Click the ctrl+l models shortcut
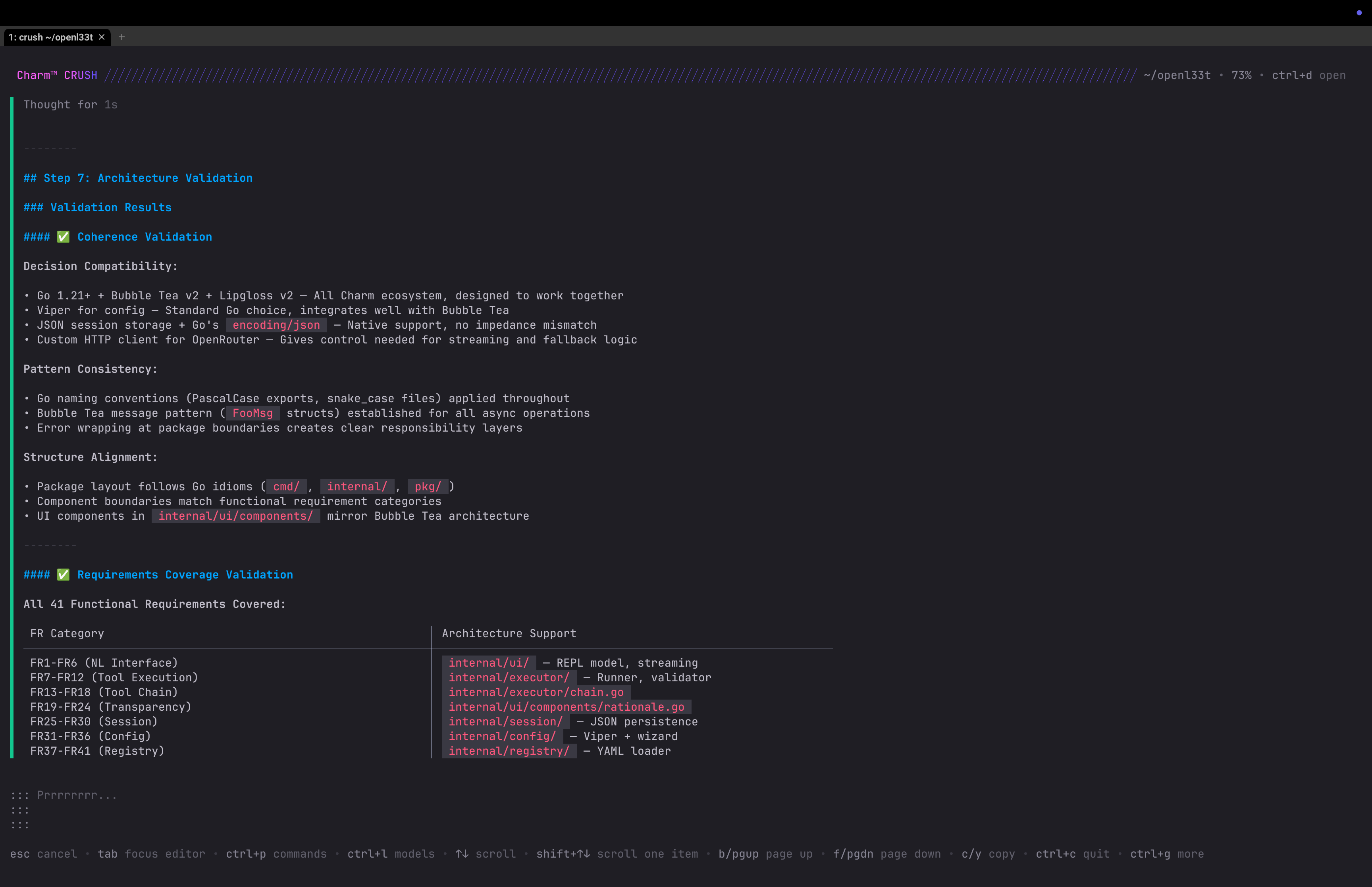The height and width of the screenshot is (887, 1372). click(390, 854)
